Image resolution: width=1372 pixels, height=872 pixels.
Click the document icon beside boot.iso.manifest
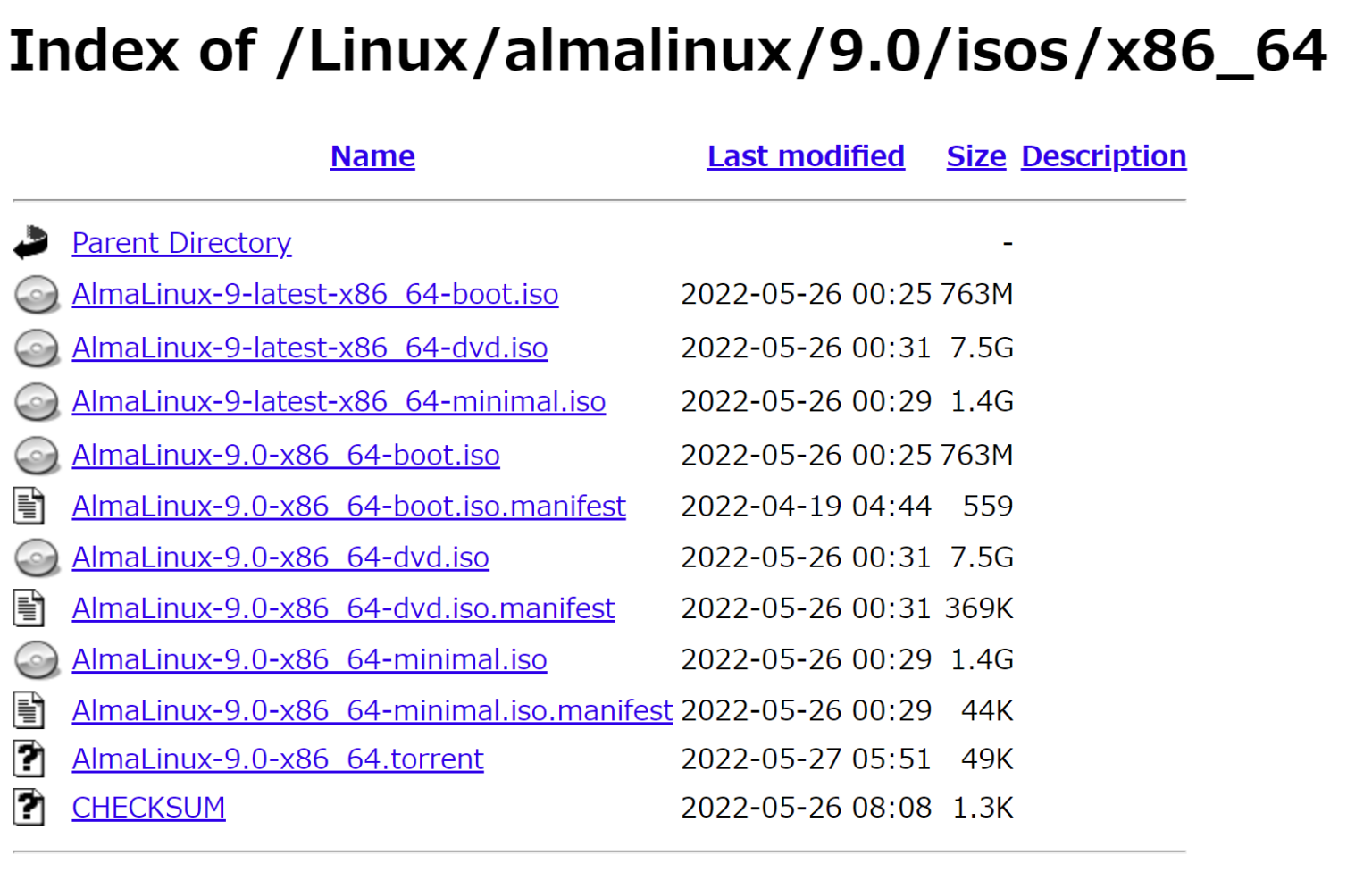(x=30, y=506)
